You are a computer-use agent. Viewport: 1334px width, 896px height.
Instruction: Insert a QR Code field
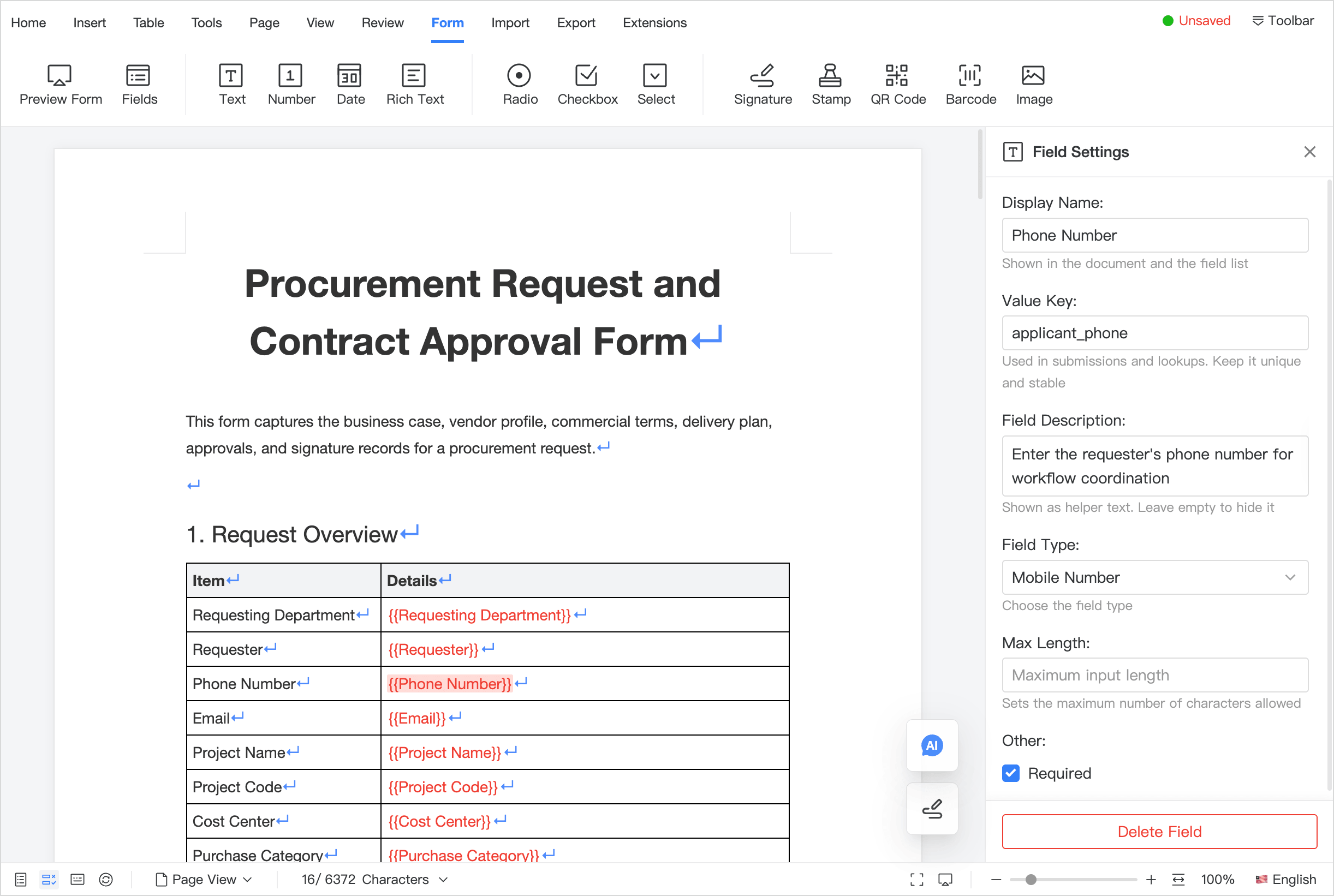[897, 85]
